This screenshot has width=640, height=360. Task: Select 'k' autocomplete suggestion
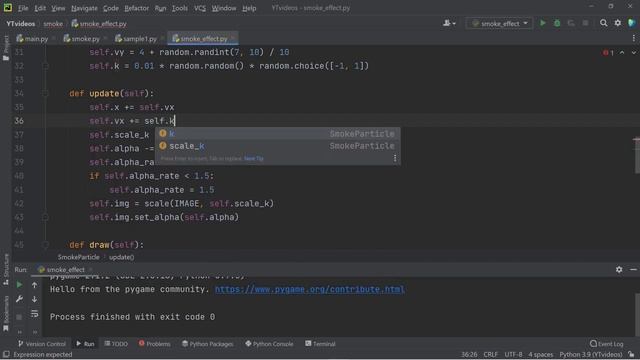click(278, 133)
